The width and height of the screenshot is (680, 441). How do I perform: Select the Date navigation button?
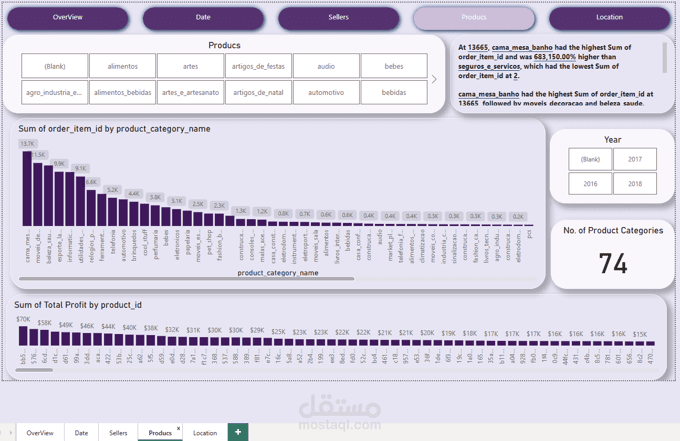[x=203, y=18]
